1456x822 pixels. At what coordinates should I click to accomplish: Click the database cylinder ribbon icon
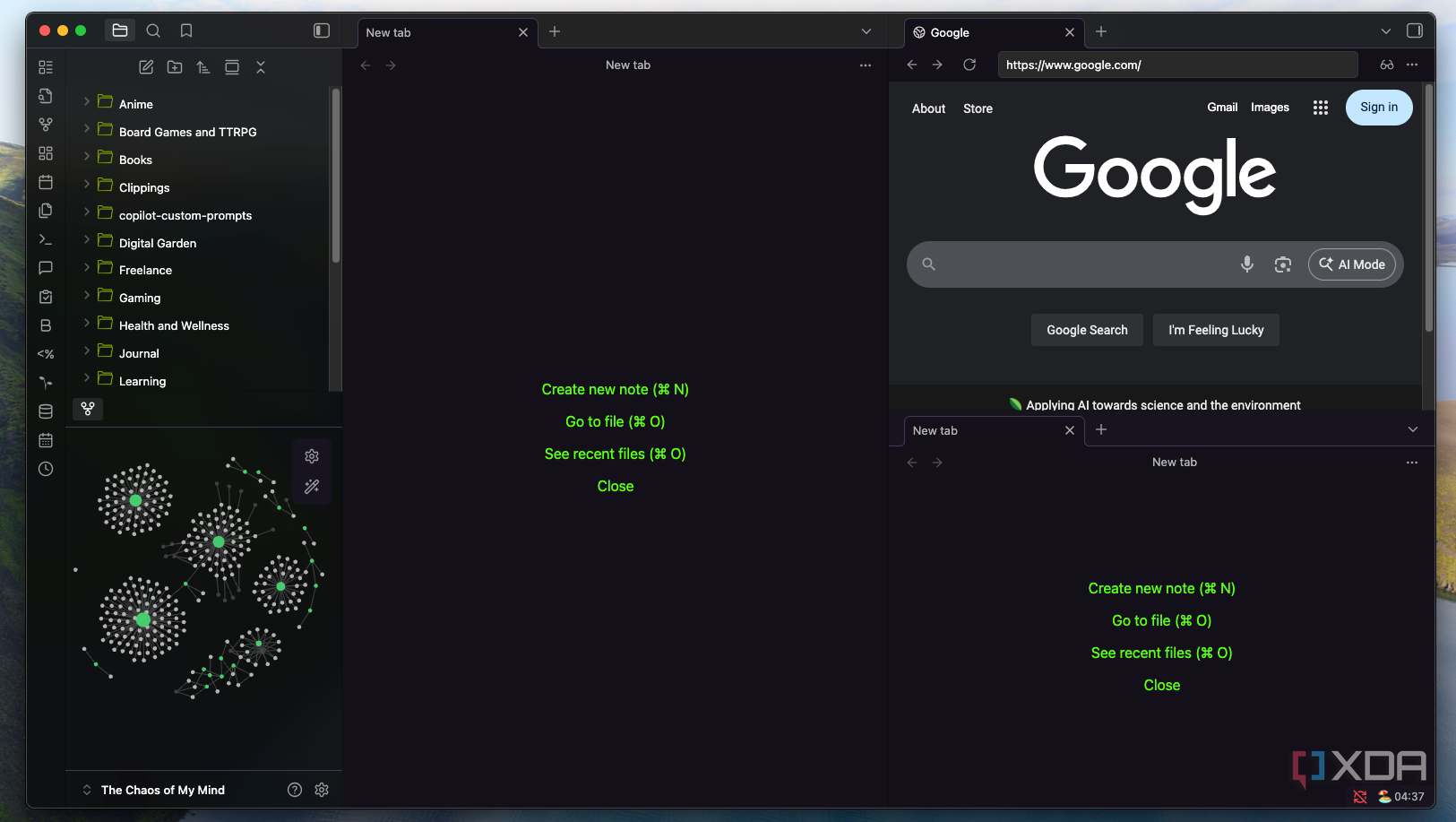click(x=46, y=411)
